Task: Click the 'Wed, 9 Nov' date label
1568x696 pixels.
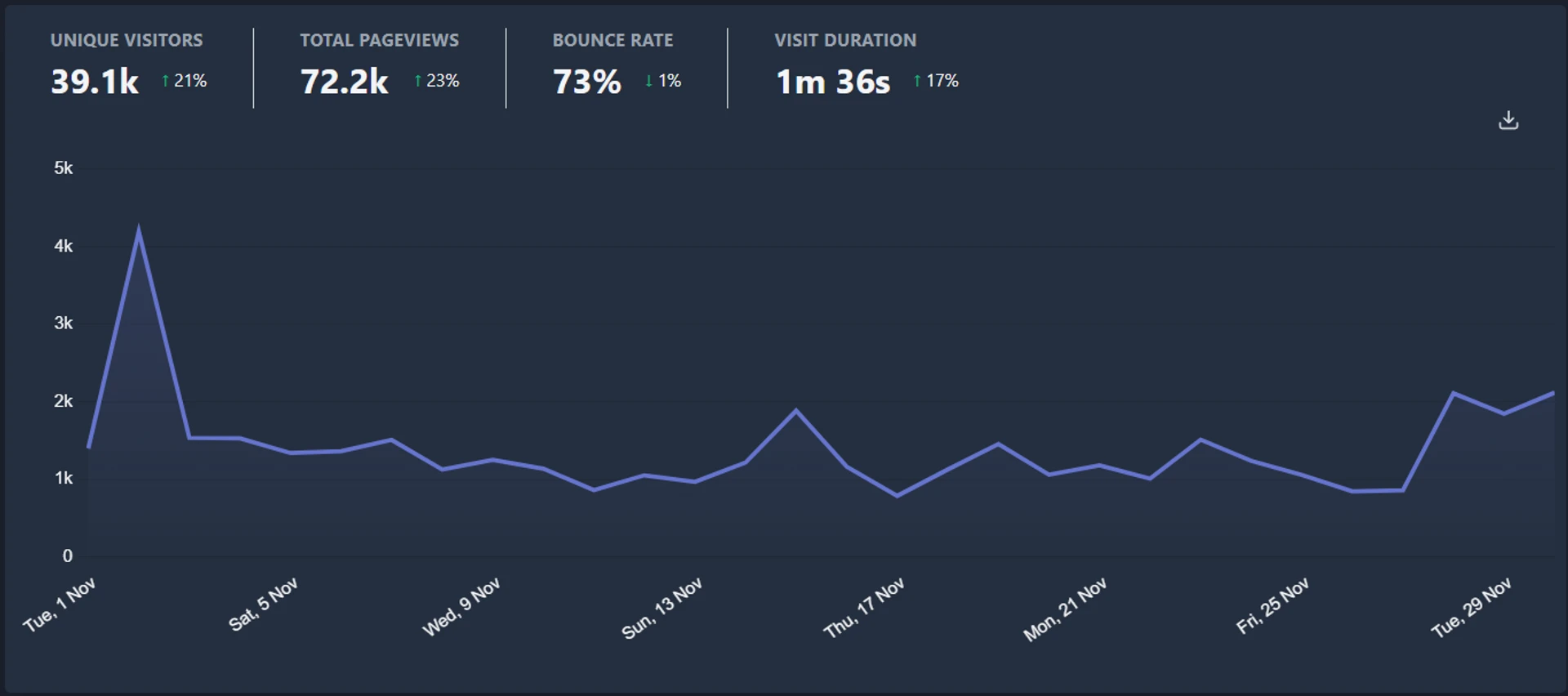Action: coord(461,608)
